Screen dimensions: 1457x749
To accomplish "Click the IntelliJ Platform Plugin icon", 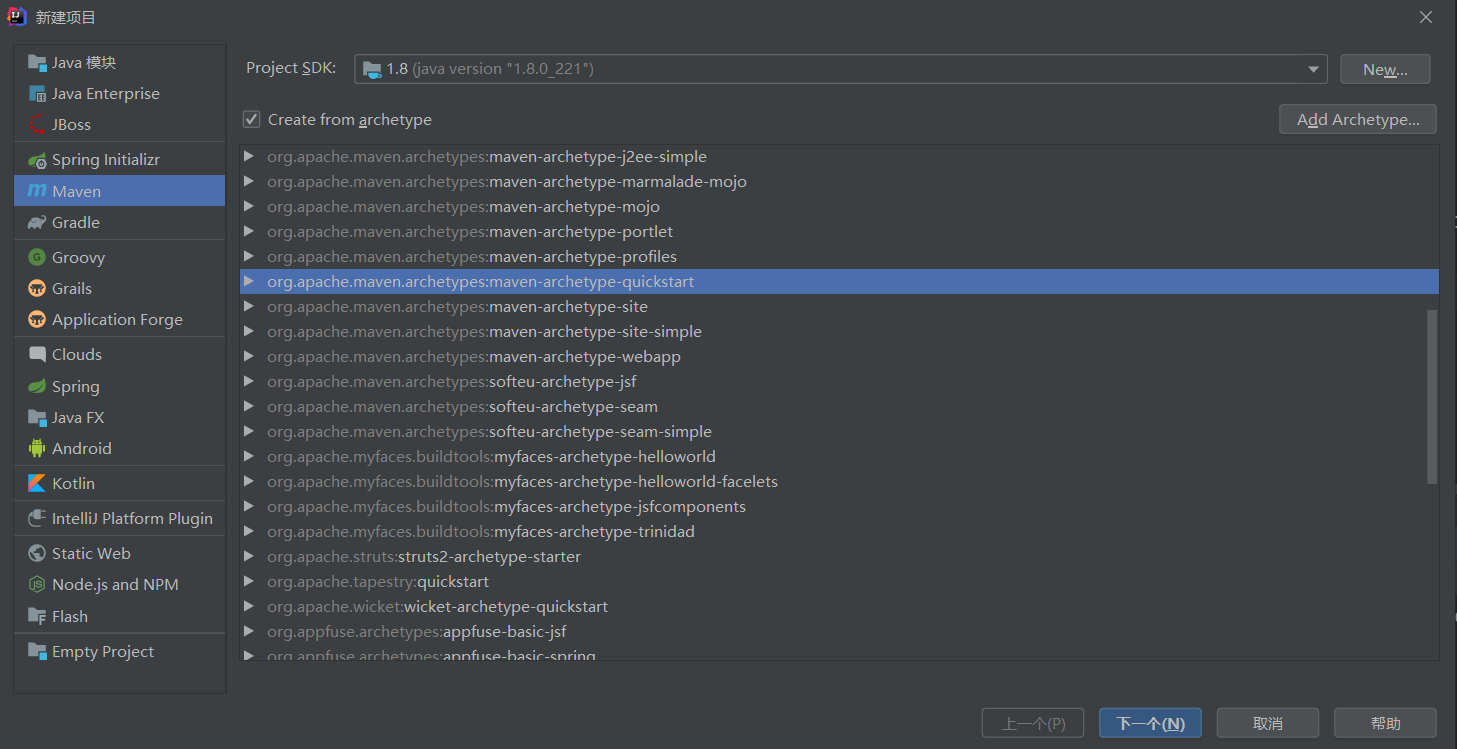I will pyautogui.click(x=37, y=518).
